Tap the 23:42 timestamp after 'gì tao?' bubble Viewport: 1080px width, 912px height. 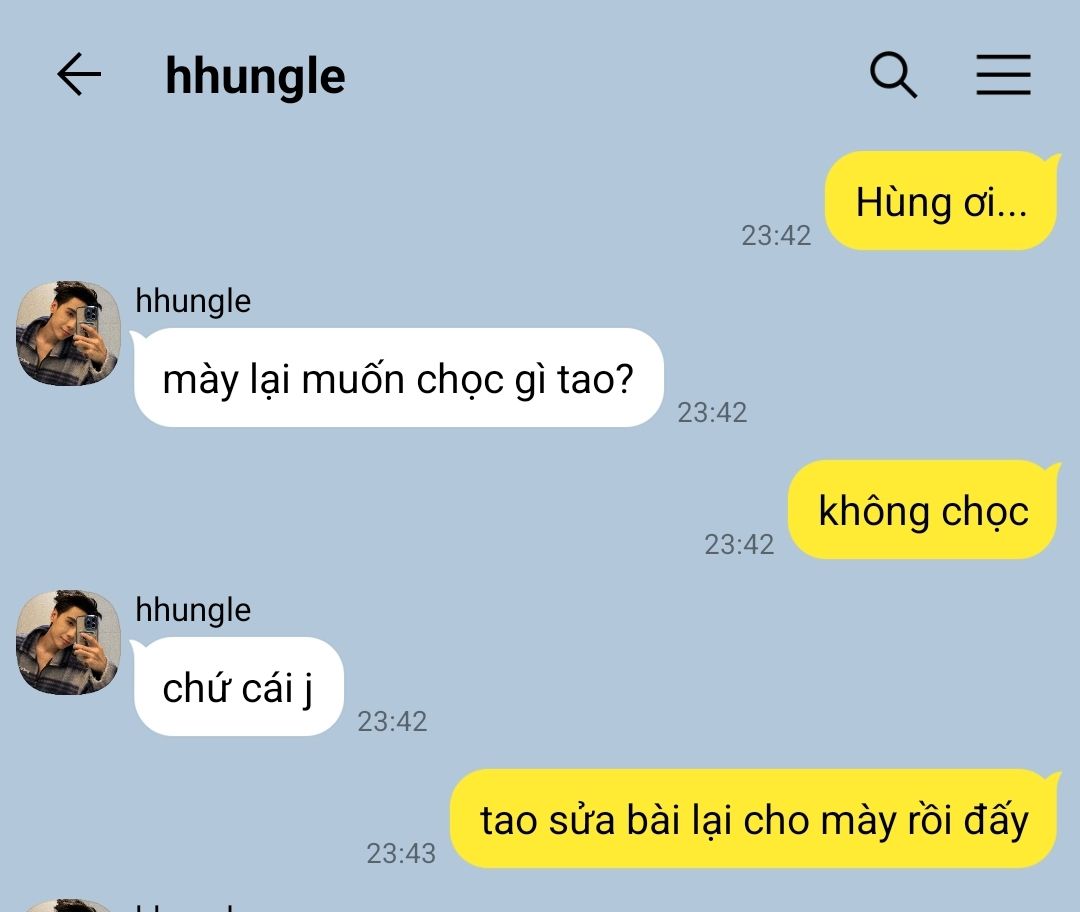[712, 413]
